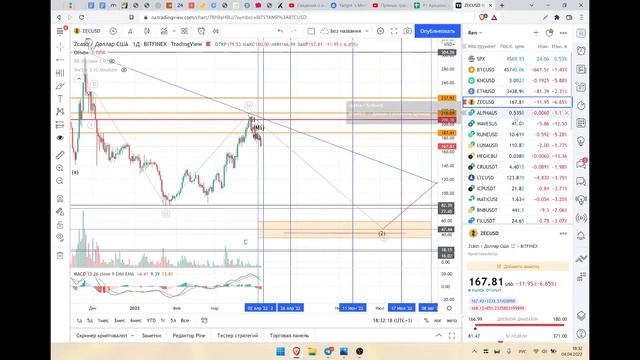This screenshot has height=360, width=640.
Task: Open ZECUSD symbol search field
Action: [87, 31]
